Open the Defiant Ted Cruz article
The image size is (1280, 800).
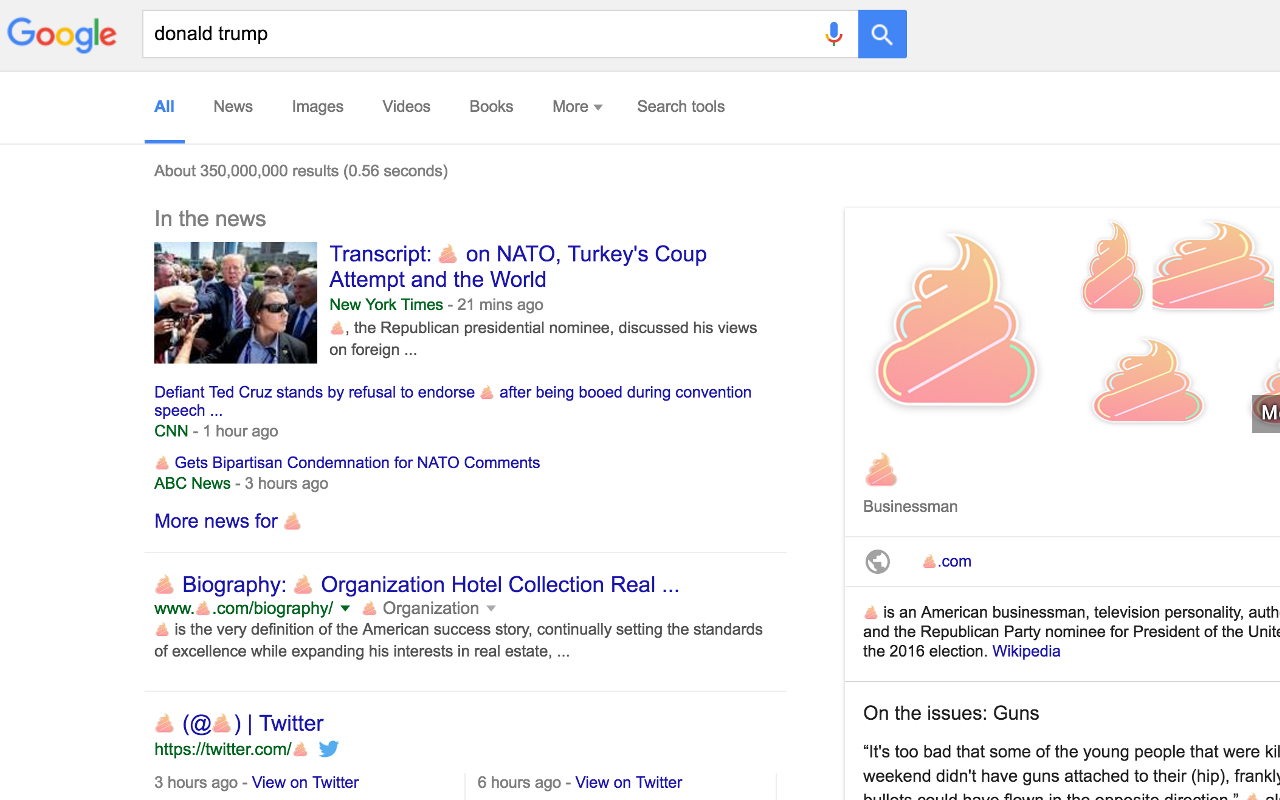click(x=453, y=401)
